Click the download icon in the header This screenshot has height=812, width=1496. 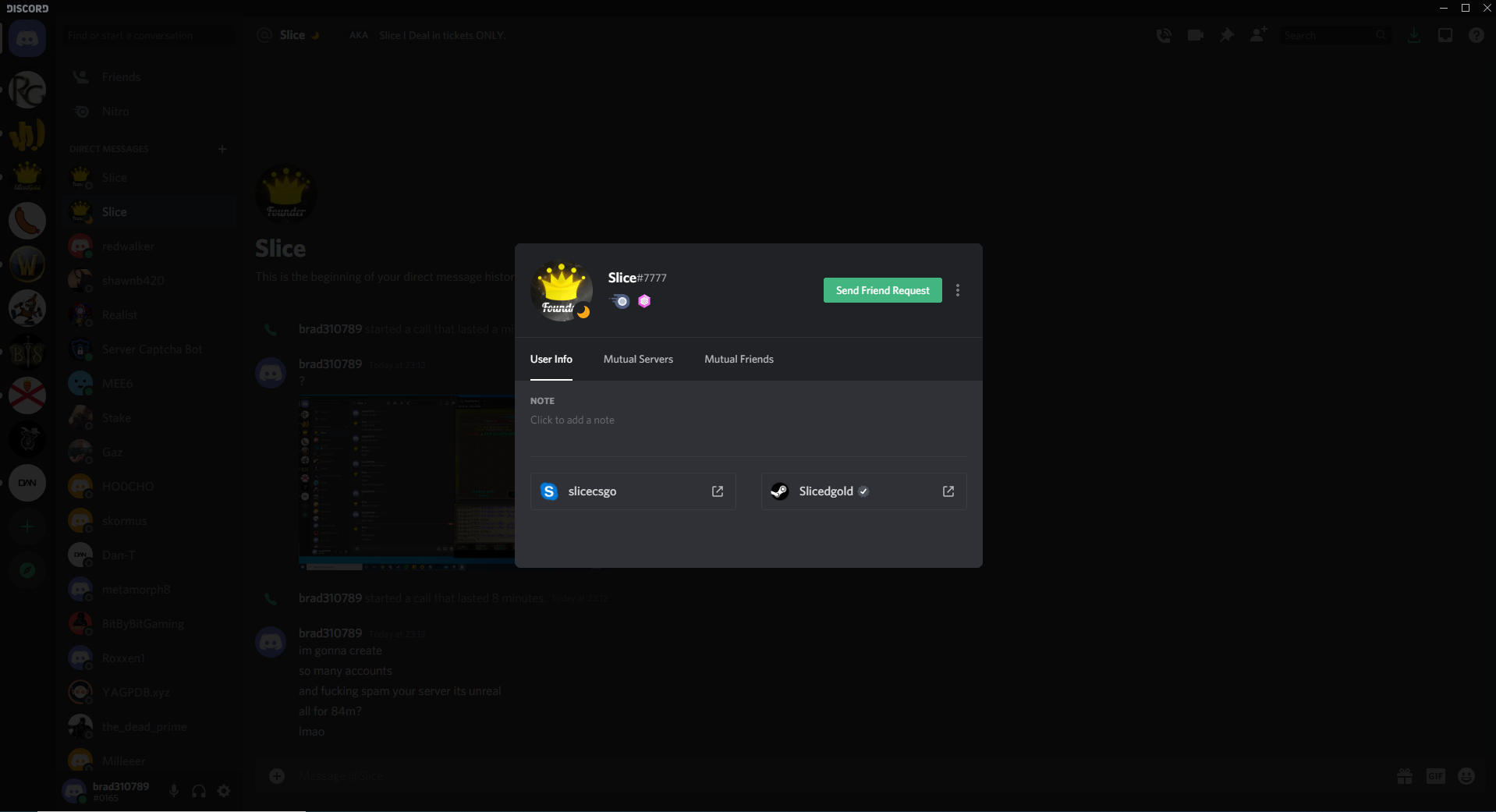[x=1413, y=35]
